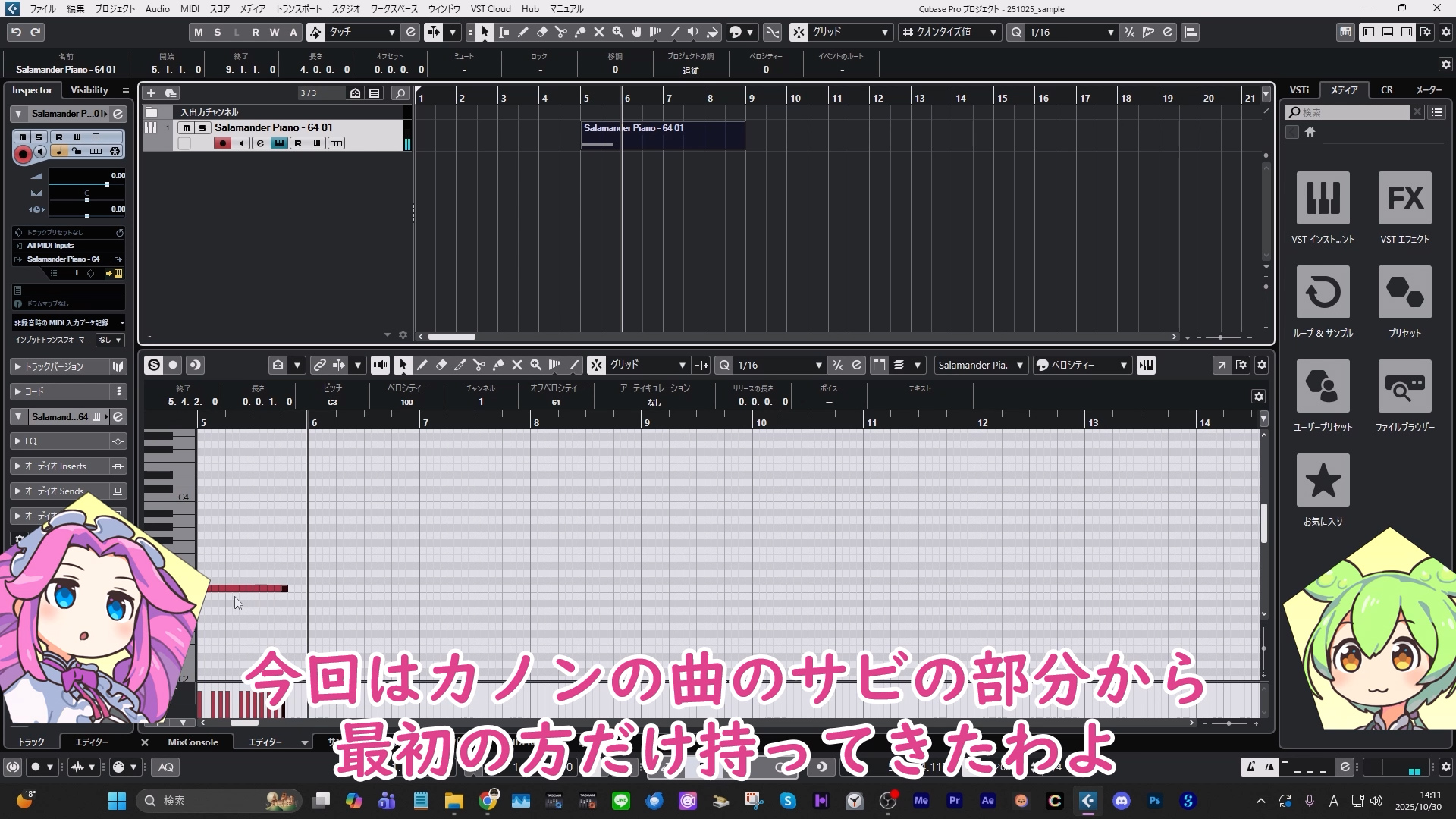Select the Draw (pencil) tool in the top toolbar

coord(523,32)
